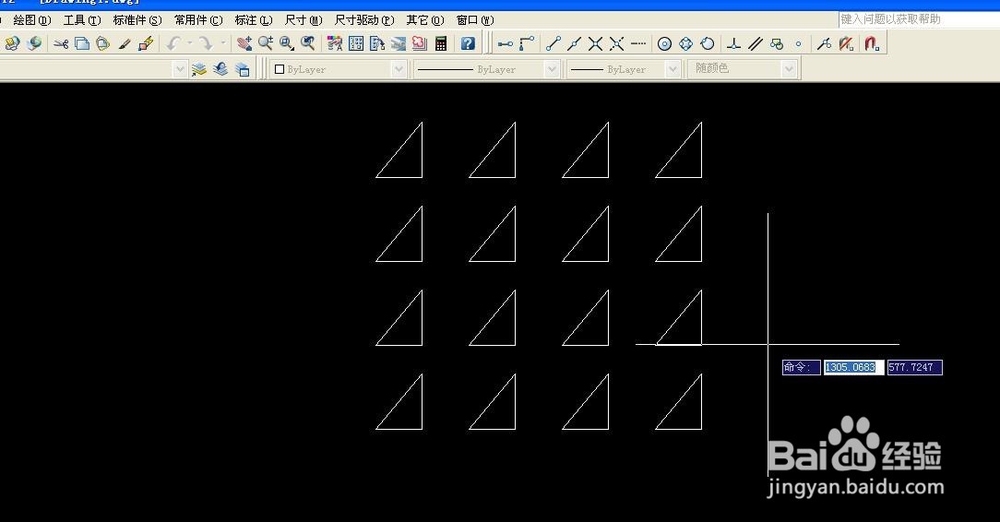Activate the Pan realtime hand tool
Viewport: 1000px width, 522px height.
pyautogui.click(x=244, y=43)
